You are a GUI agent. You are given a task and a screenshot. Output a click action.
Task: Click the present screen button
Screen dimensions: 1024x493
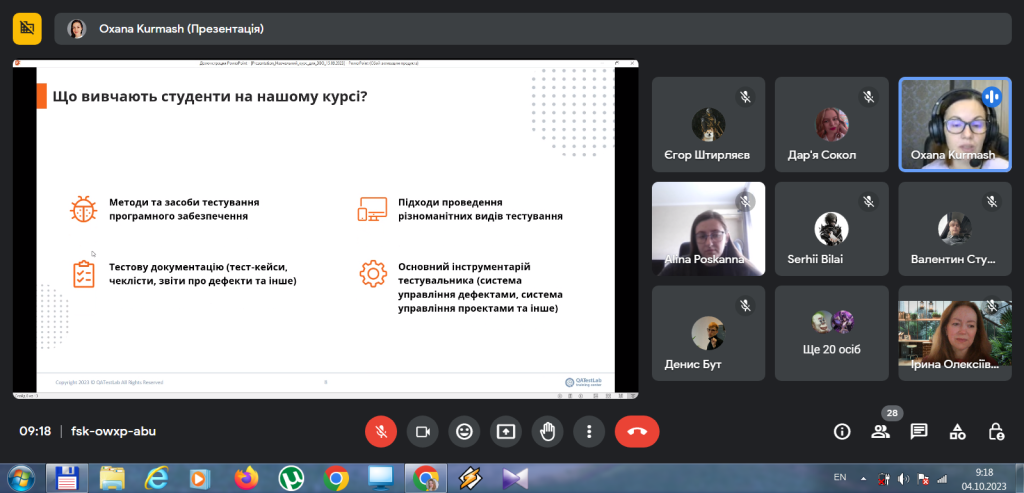pos(506,431)
